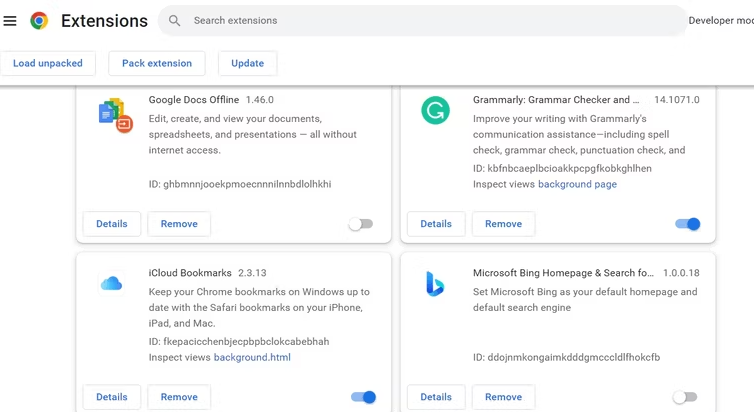Open Details for Google Docs Offline
The image size is (754, 412).
pos(112,224)
